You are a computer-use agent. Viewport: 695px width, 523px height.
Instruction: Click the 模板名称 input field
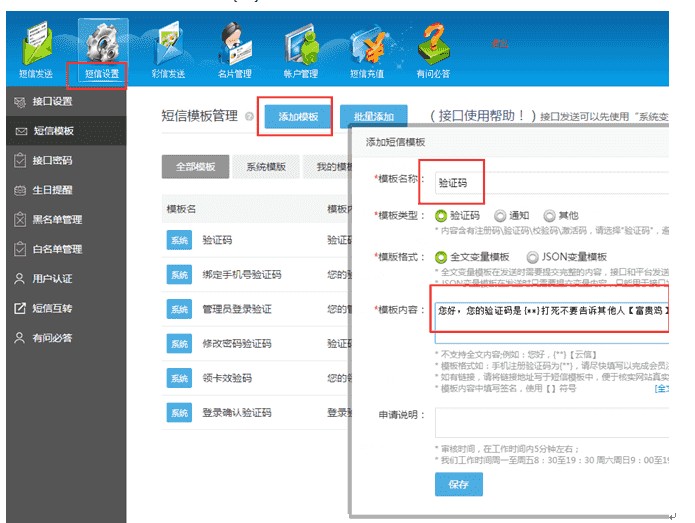tap(551, 183)
